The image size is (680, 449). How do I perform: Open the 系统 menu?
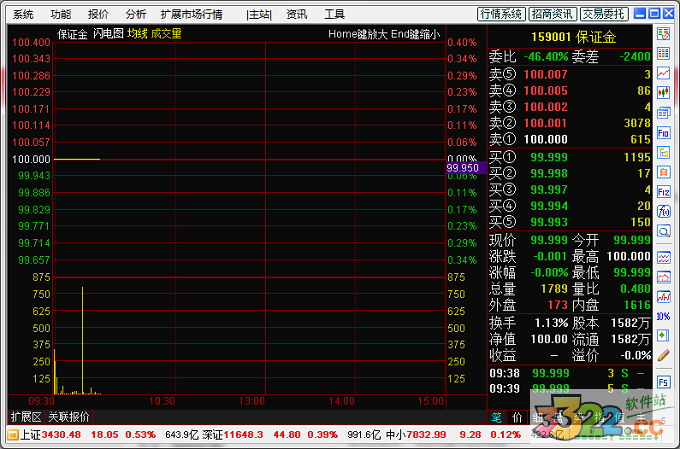[23, 14]
